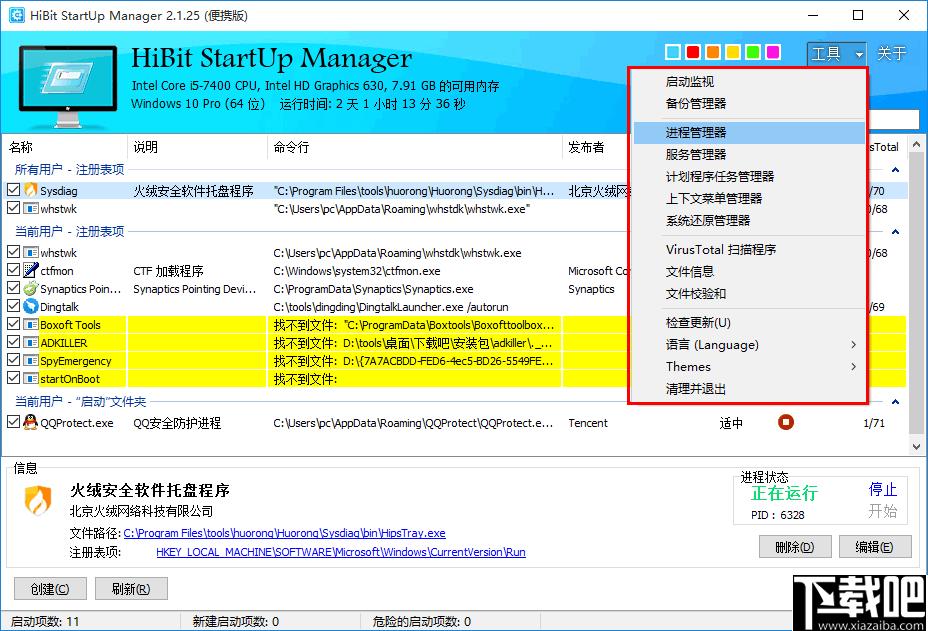Screen dimensions: 928x631
Task: Pick the green theme color swatch
Action: tap(753, 52)
